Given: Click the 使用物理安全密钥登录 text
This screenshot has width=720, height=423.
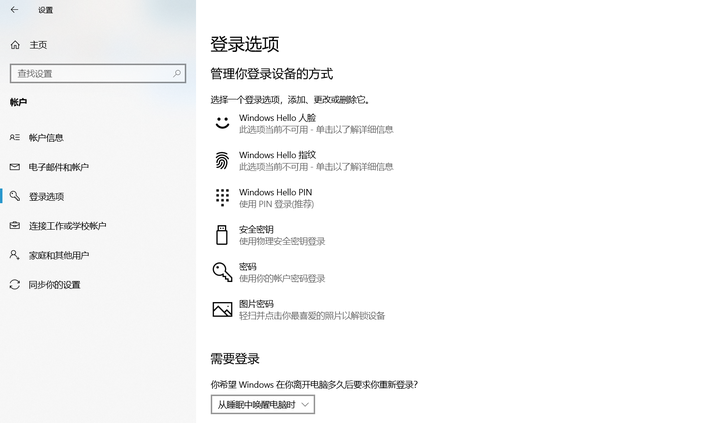Looking at the screenshot, I should [x=282, y=241].
